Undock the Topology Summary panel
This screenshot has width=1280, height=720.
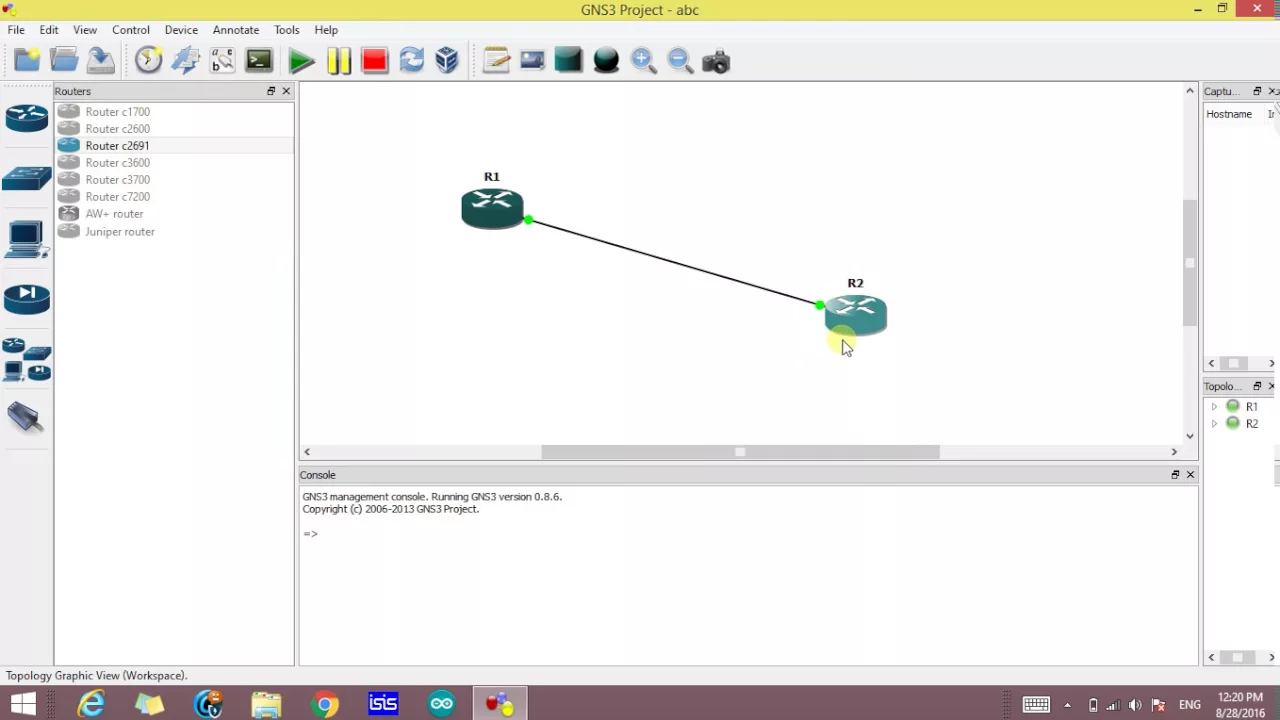(x=1257, y=386)
